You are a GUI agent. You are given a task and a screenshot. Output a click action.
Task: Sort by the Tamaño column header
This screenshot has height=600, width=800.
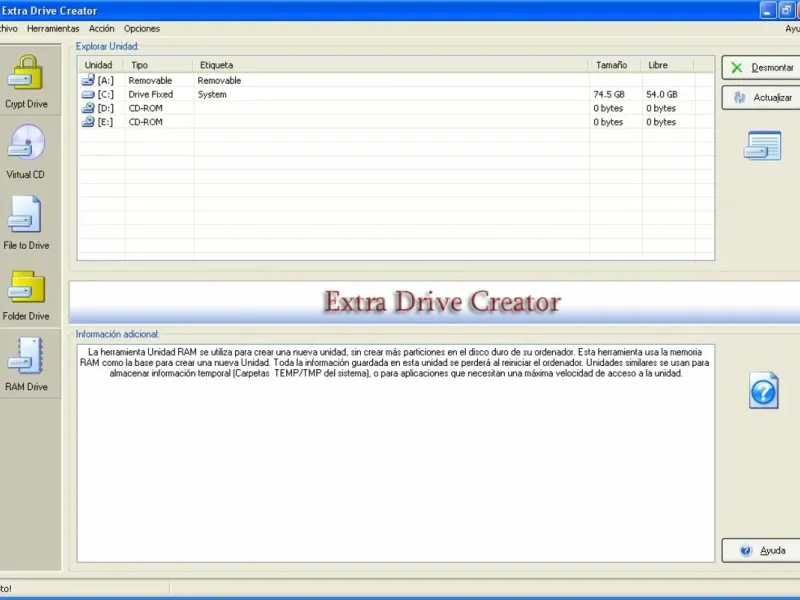coord(615,65)
